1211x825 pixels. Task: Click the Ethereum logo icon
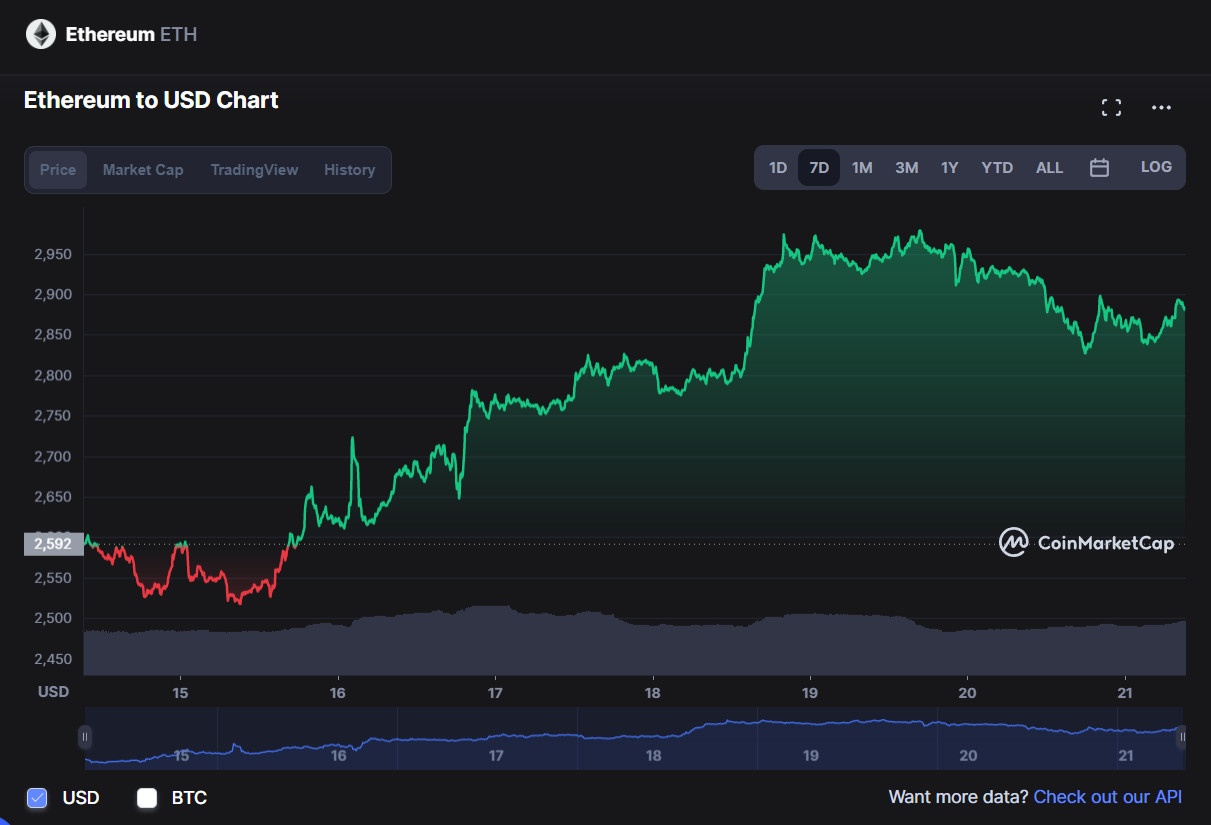pos(39,33)
